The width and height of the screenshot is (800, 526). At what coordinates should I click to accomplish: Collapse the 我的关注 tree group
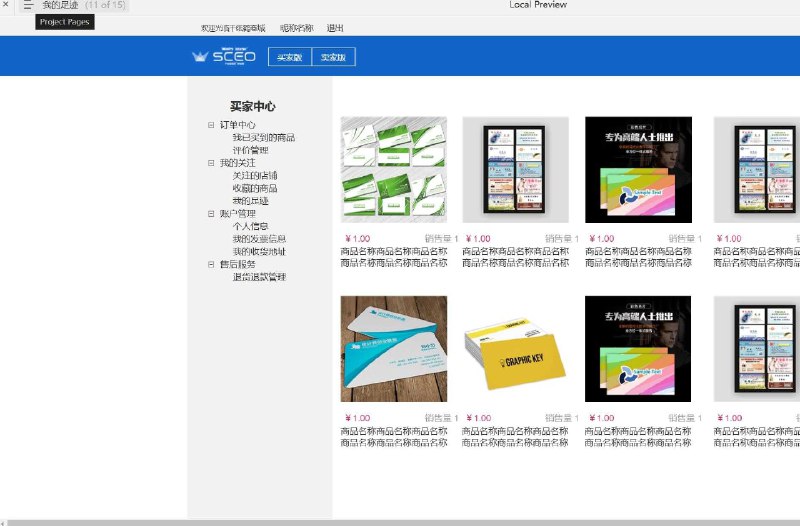coord(211,163)
